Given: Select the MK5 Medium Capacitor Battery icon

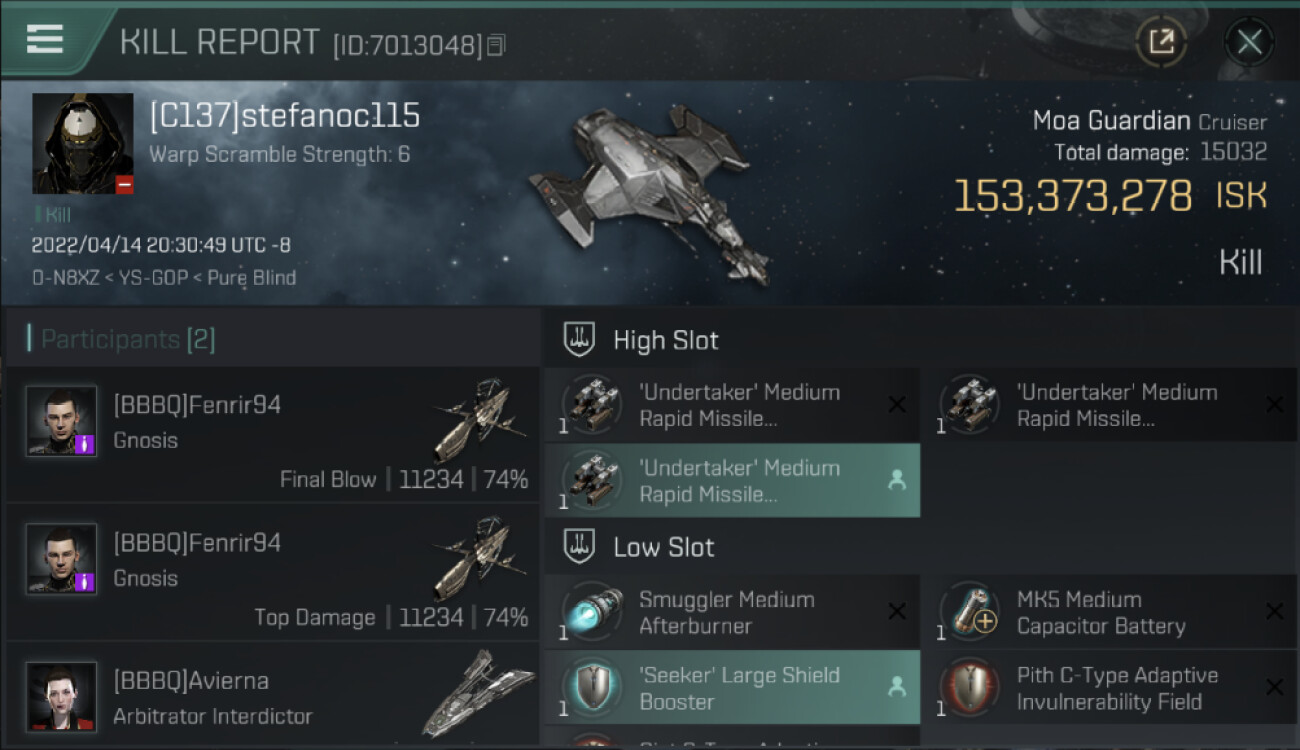Looking at the screenshot, I should 969,612.
